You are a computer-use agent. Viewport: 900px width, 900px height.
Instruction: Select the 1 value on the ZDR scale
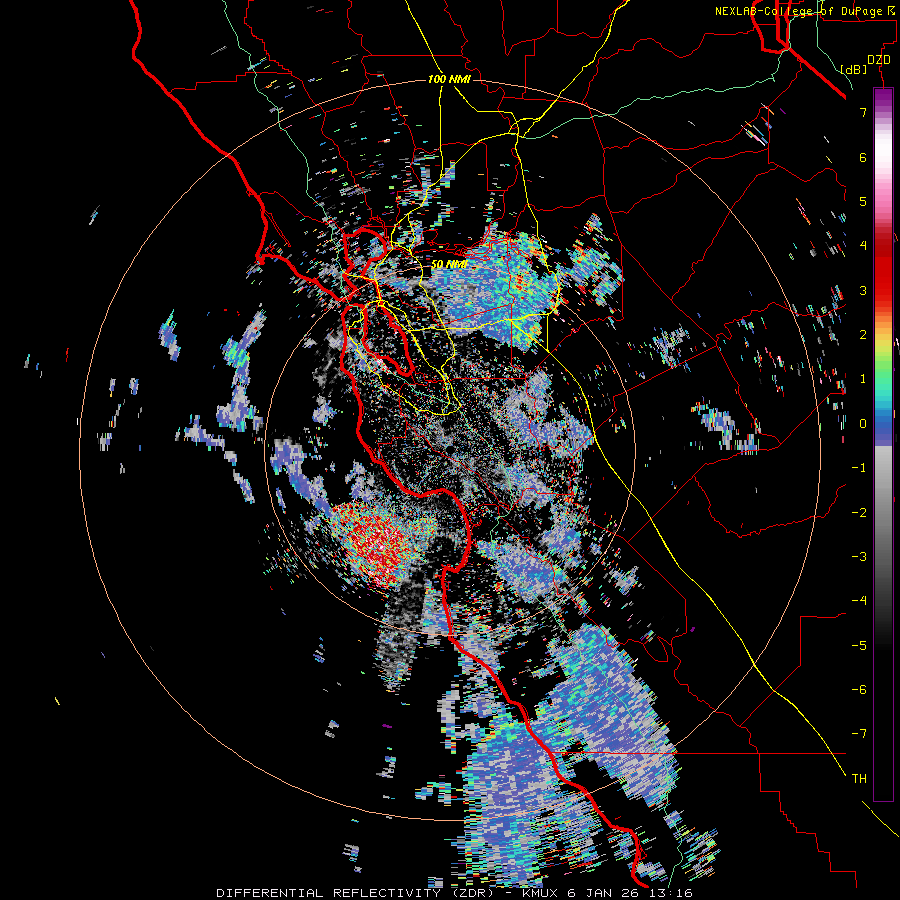click(x=863, y=379)
